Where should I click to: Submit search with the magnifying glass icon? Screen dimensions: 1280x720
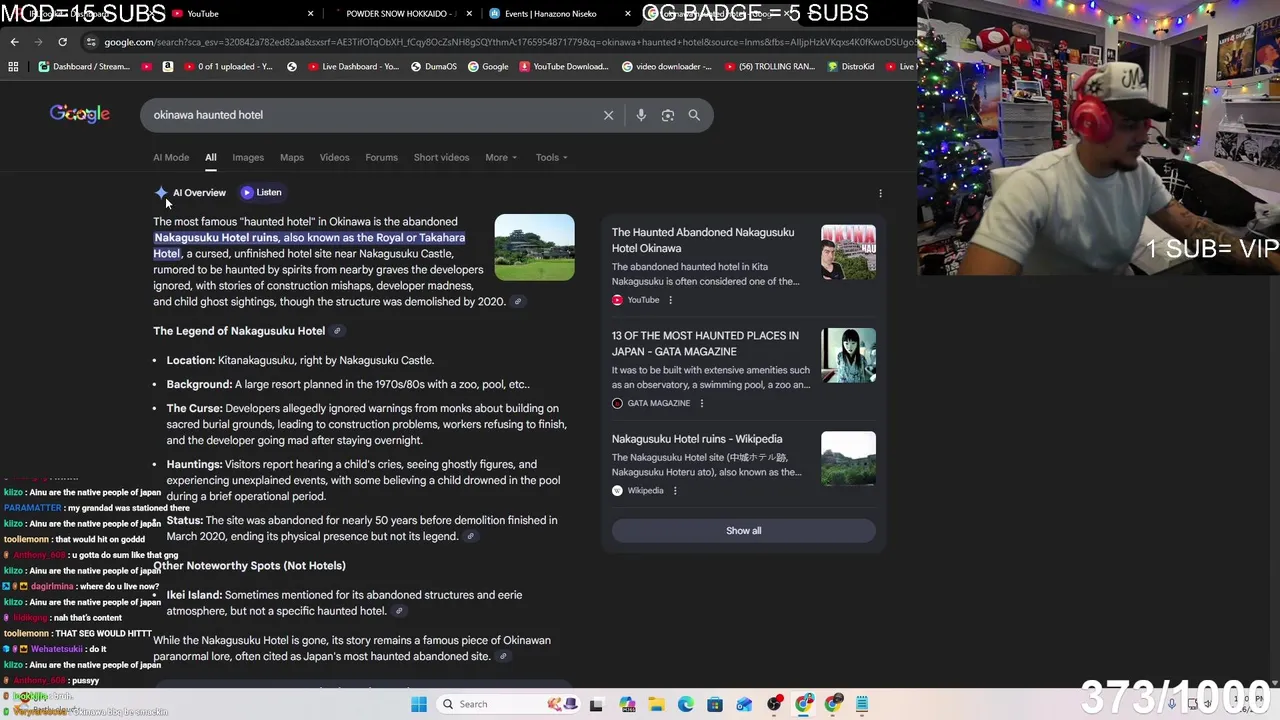click(694, 115)
